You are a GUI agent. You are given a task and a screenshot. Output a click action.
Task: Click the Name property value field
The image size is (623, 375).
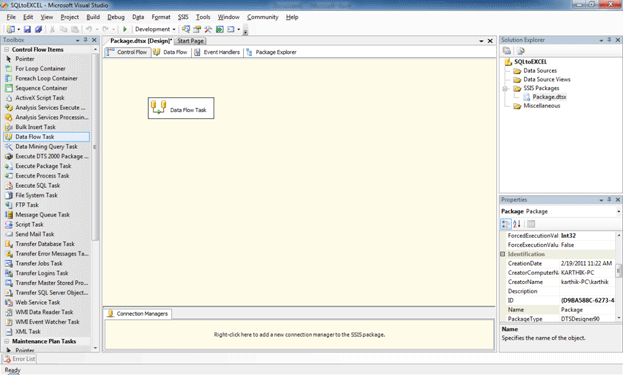tap(587, 309)
